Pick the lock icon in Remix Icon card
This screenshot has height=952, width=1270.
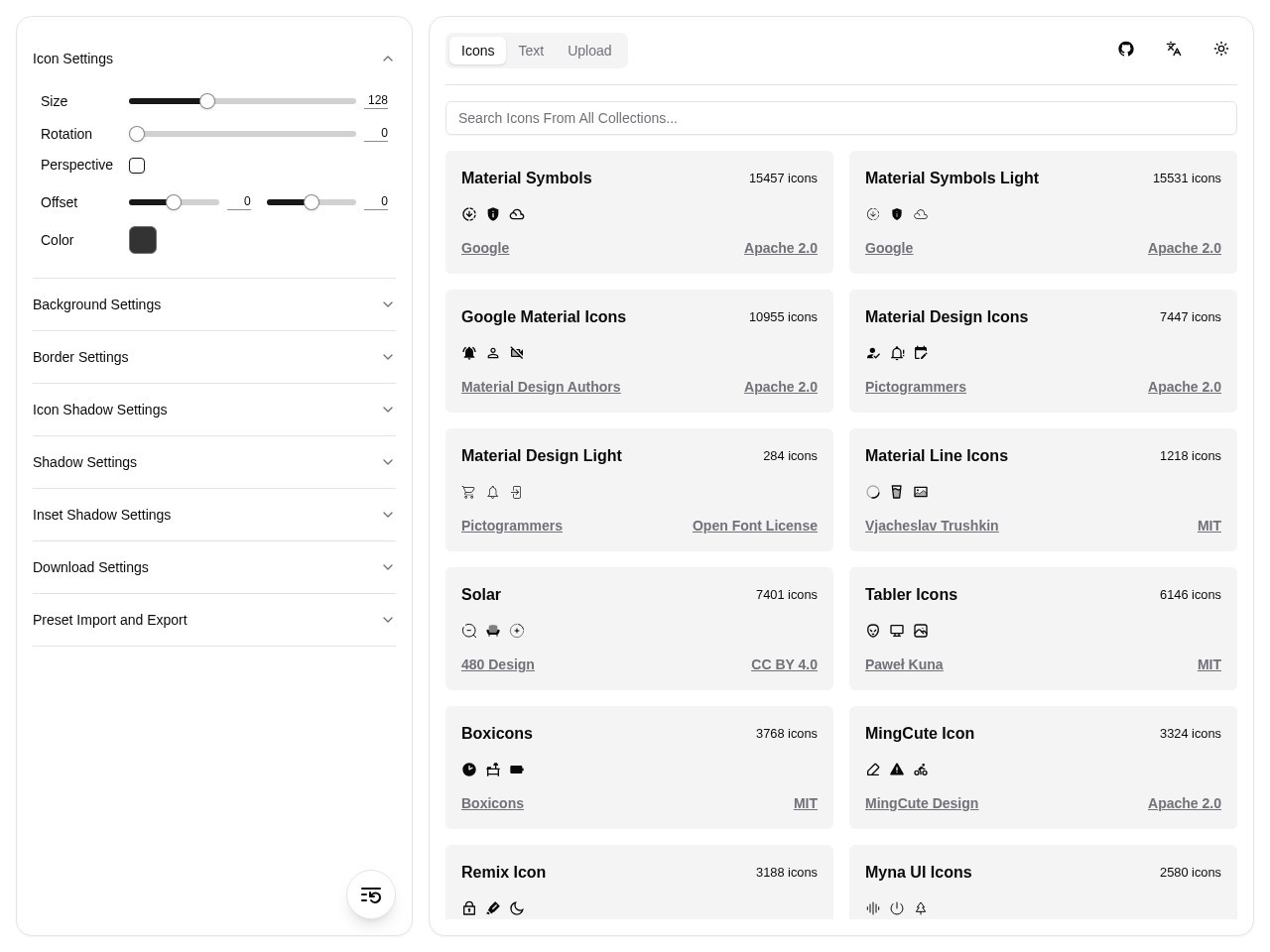pyautogui.click(x=469, y=908)
